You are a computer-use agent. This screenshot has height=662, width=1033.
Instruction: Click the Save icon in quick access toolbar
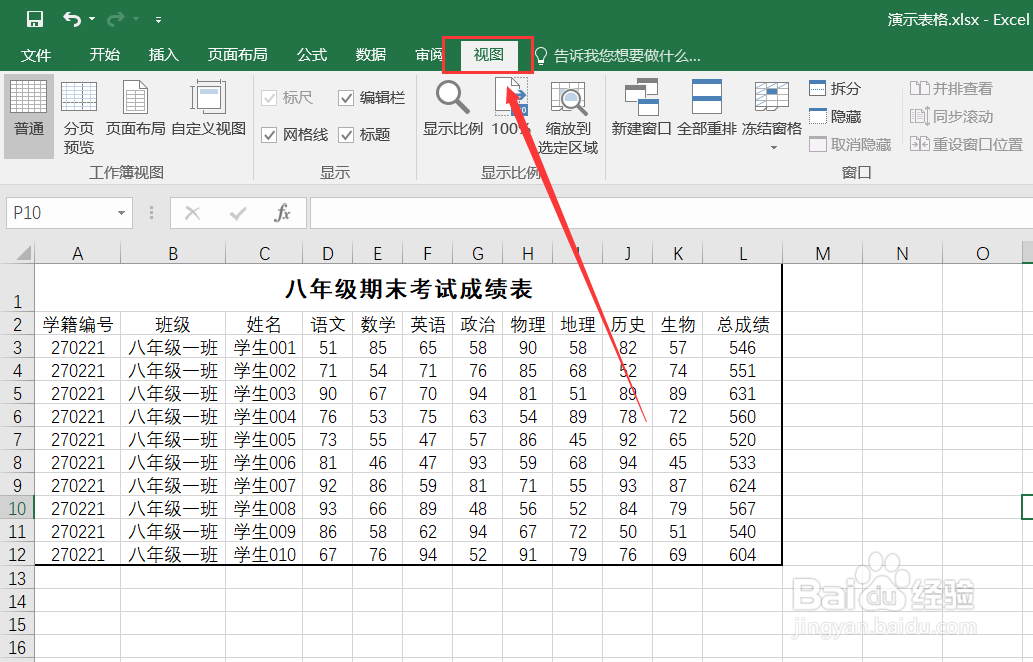pyautogui.click(x=34, y=19)
